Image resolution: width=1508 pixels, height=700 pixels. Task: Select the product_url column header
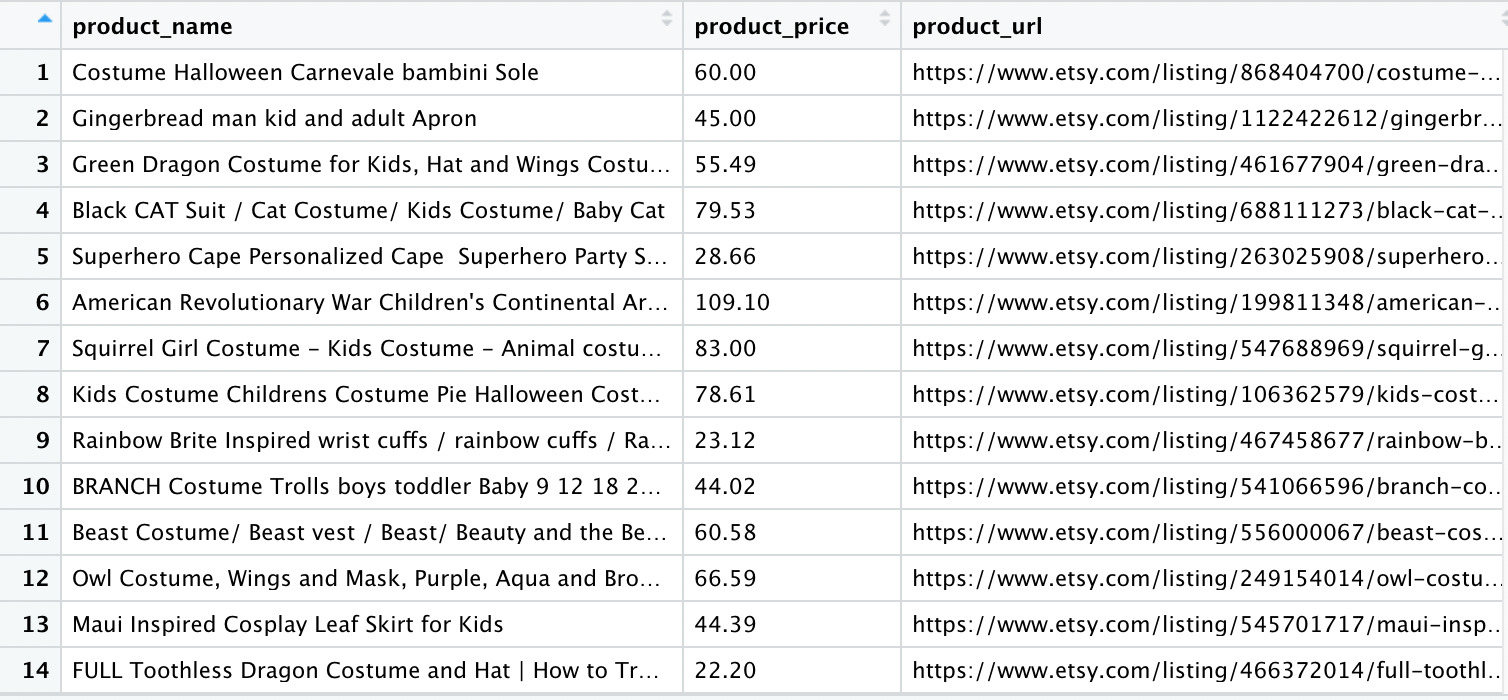1204,26
